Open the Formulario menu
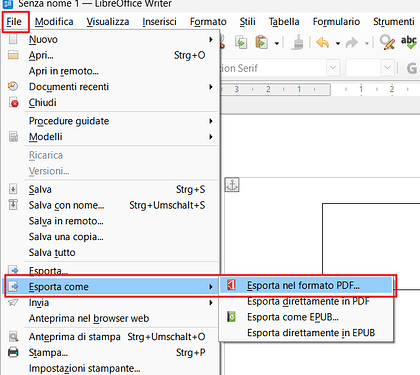The image size is (420, 375). (x=336, y=22)
